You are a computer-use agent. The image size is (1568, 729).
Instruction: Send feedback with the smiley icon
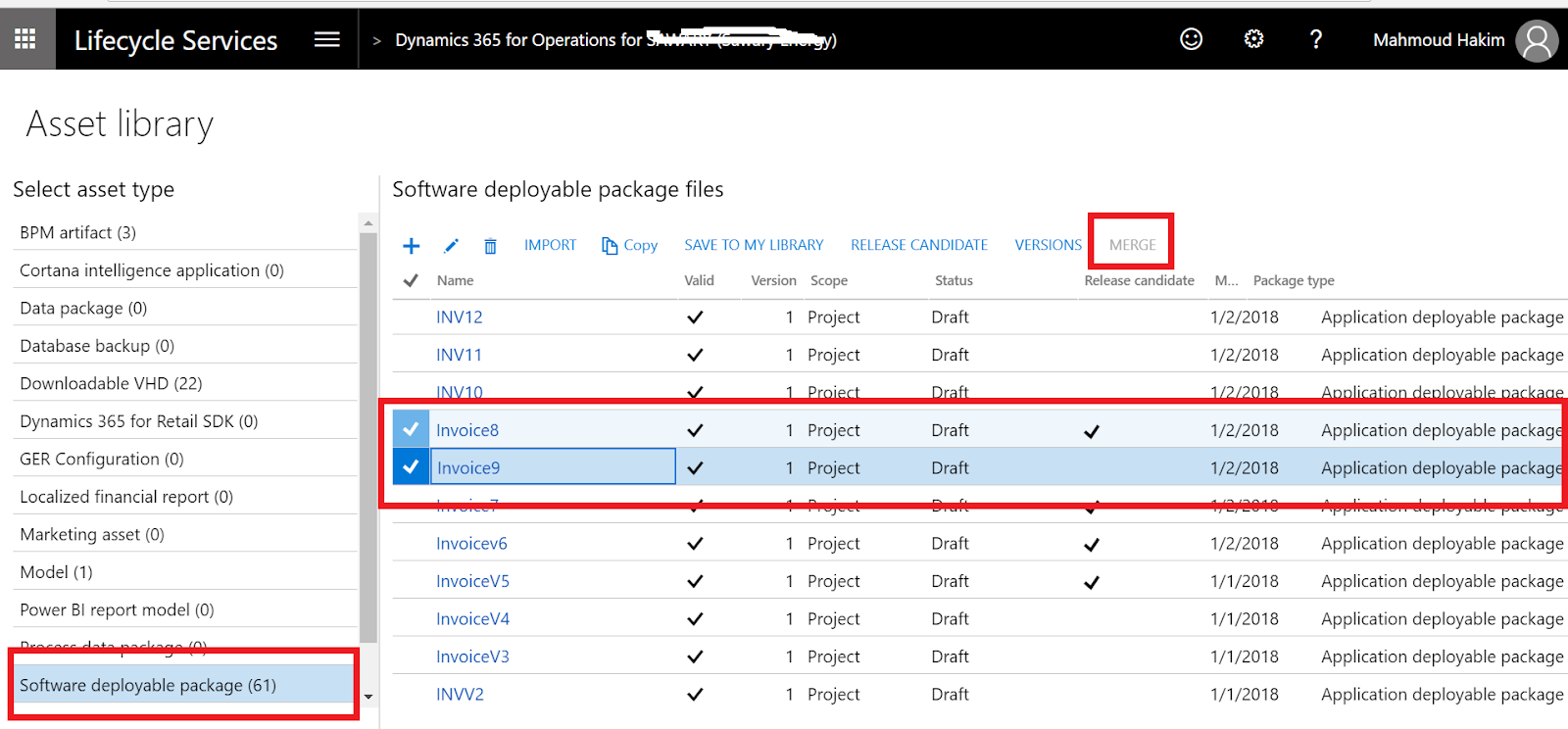[x=1191, y=39]
